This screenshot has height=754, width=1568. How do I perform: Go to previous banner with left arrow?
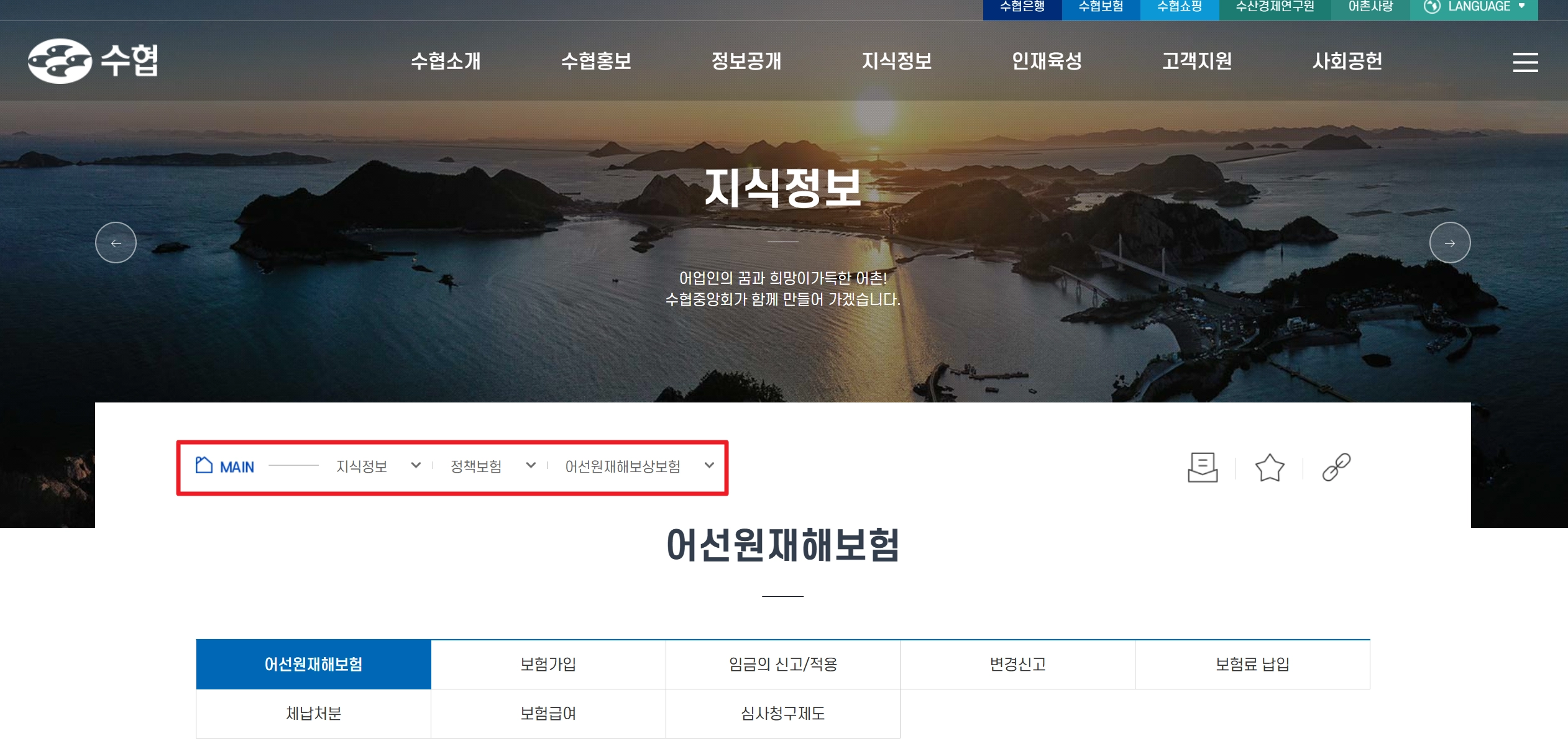pyautogui.click(x=117, y=243)
